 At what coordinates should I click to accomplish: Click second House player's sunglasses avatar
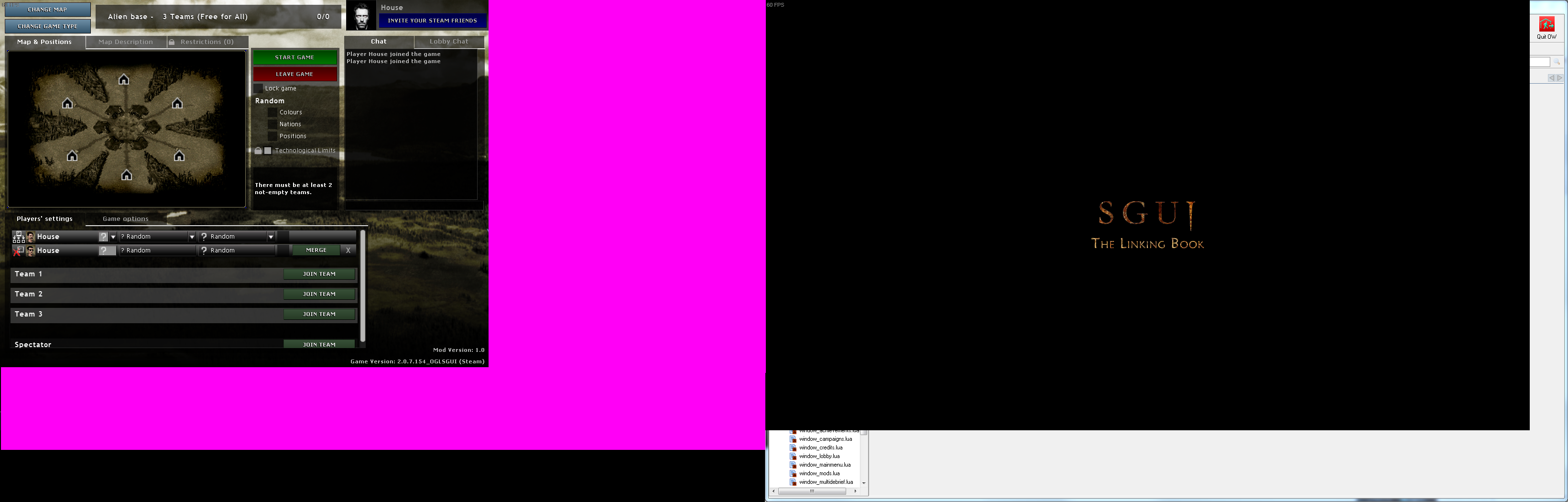(x=31, y=251)
